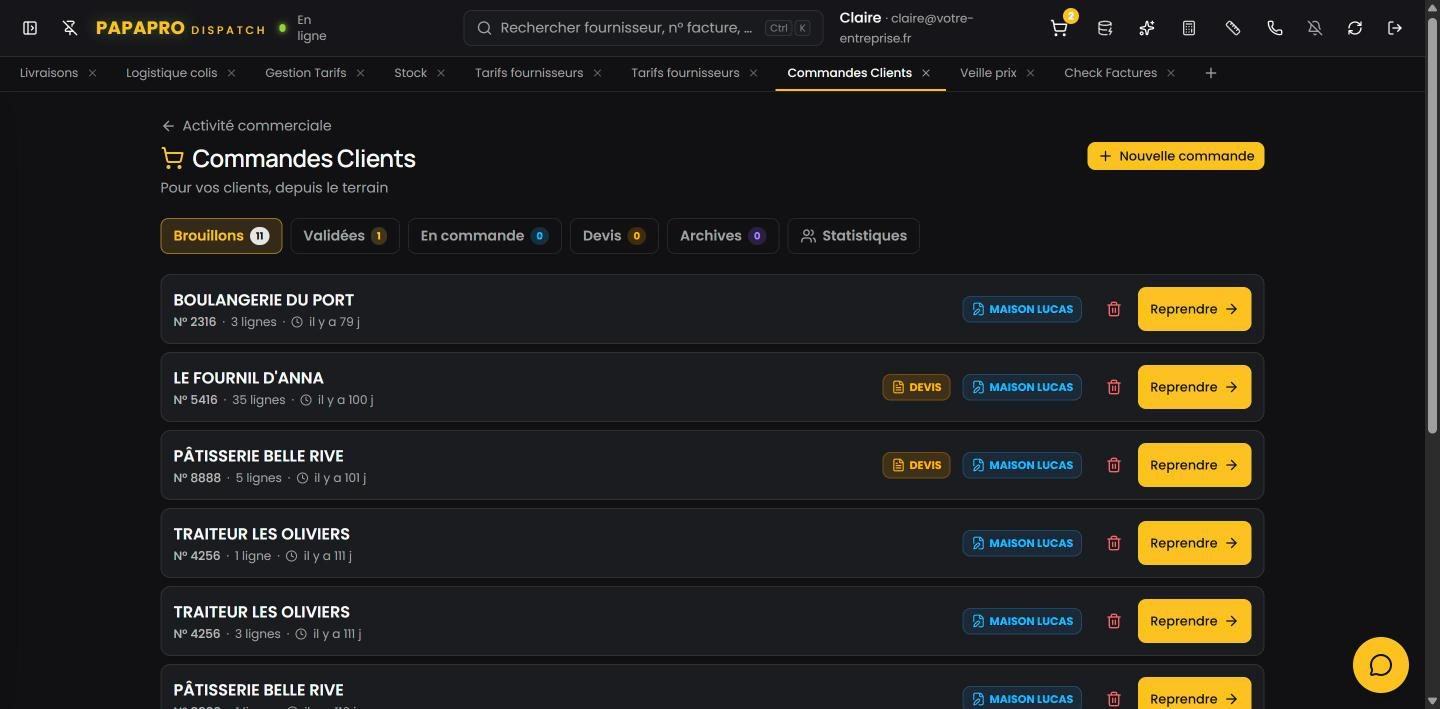Delete PÂTISSERIE BELLE RIVE Nº 8888 draft
Screen dimensions: 1440x709
[1114, 465]
